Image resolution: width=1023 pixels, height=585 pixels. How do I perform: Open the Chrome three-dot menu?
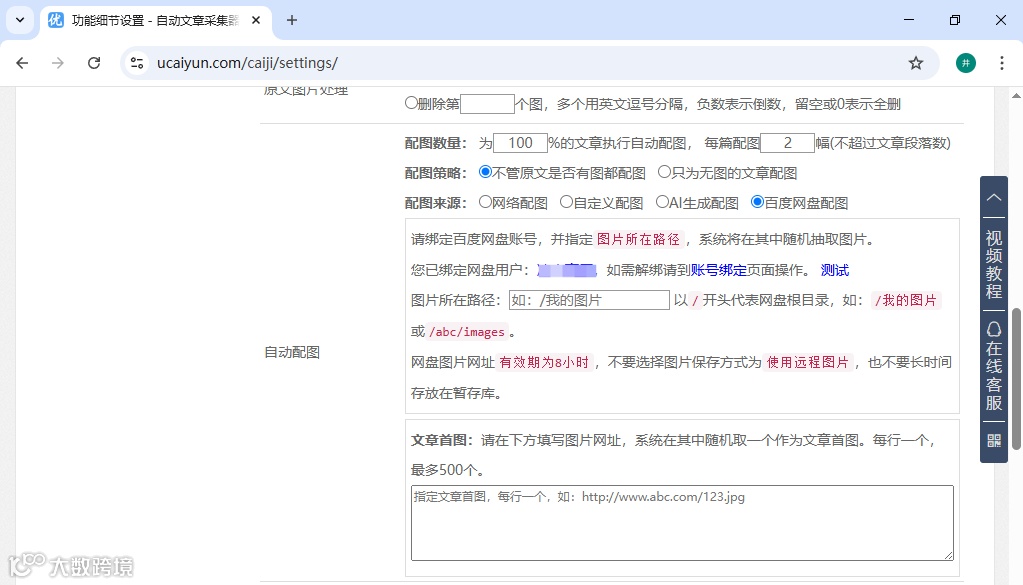(1001, 63)
